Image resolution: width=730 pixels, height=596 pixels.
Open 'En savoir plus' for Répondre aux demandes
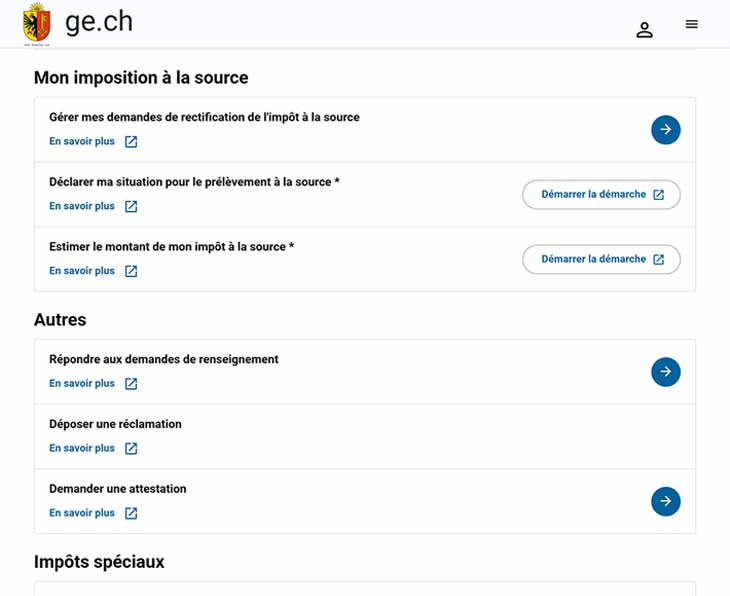[x=82, y=383]
